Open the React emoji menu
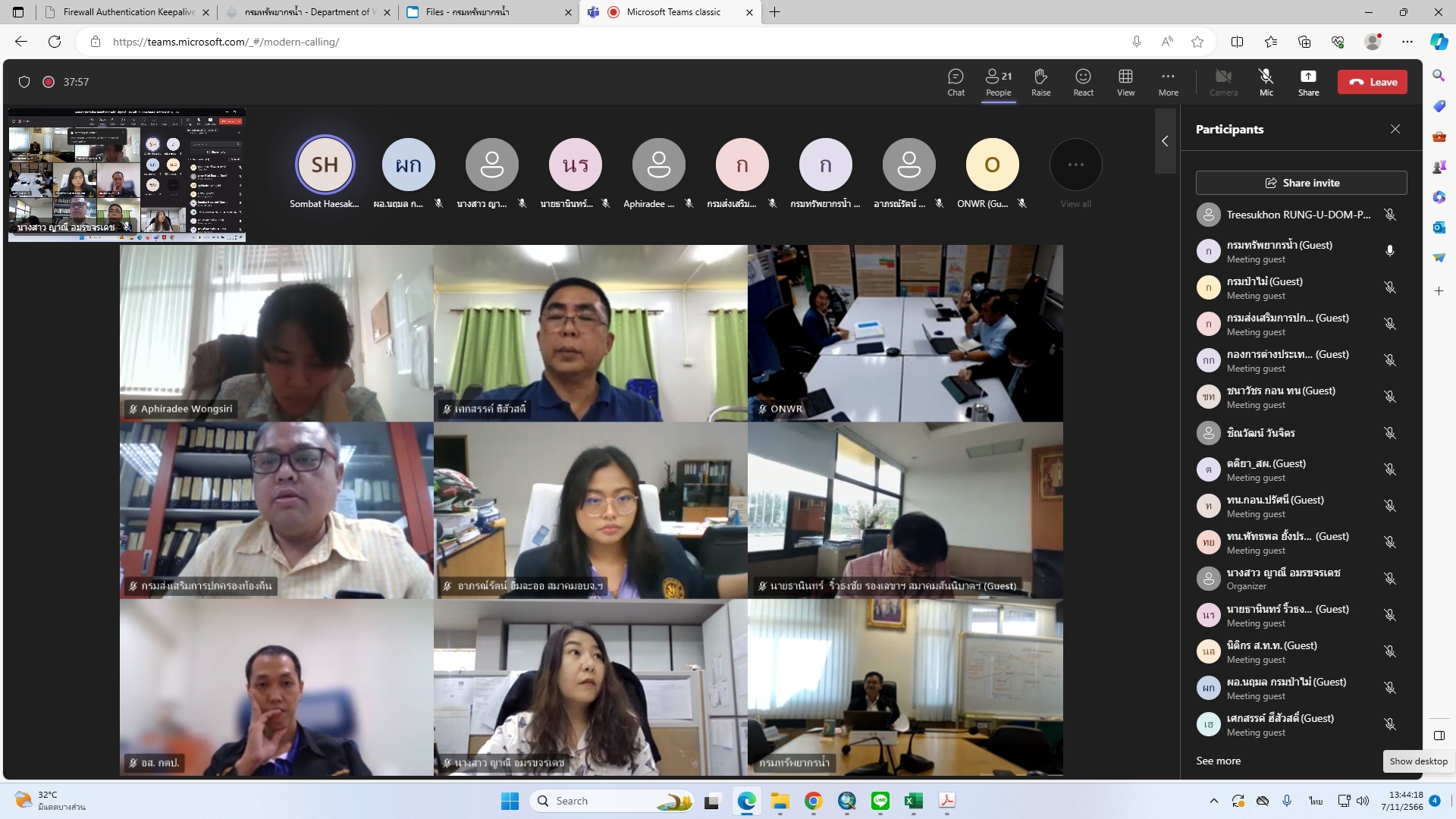Image resolution: width=1456 pixels, height=819 pixels. (x=1083, y=82)
